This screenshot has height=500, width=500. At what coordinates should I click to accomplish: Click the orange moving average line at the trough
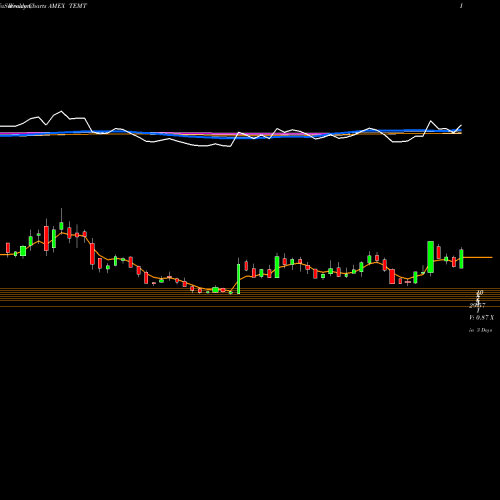point(213,289)
